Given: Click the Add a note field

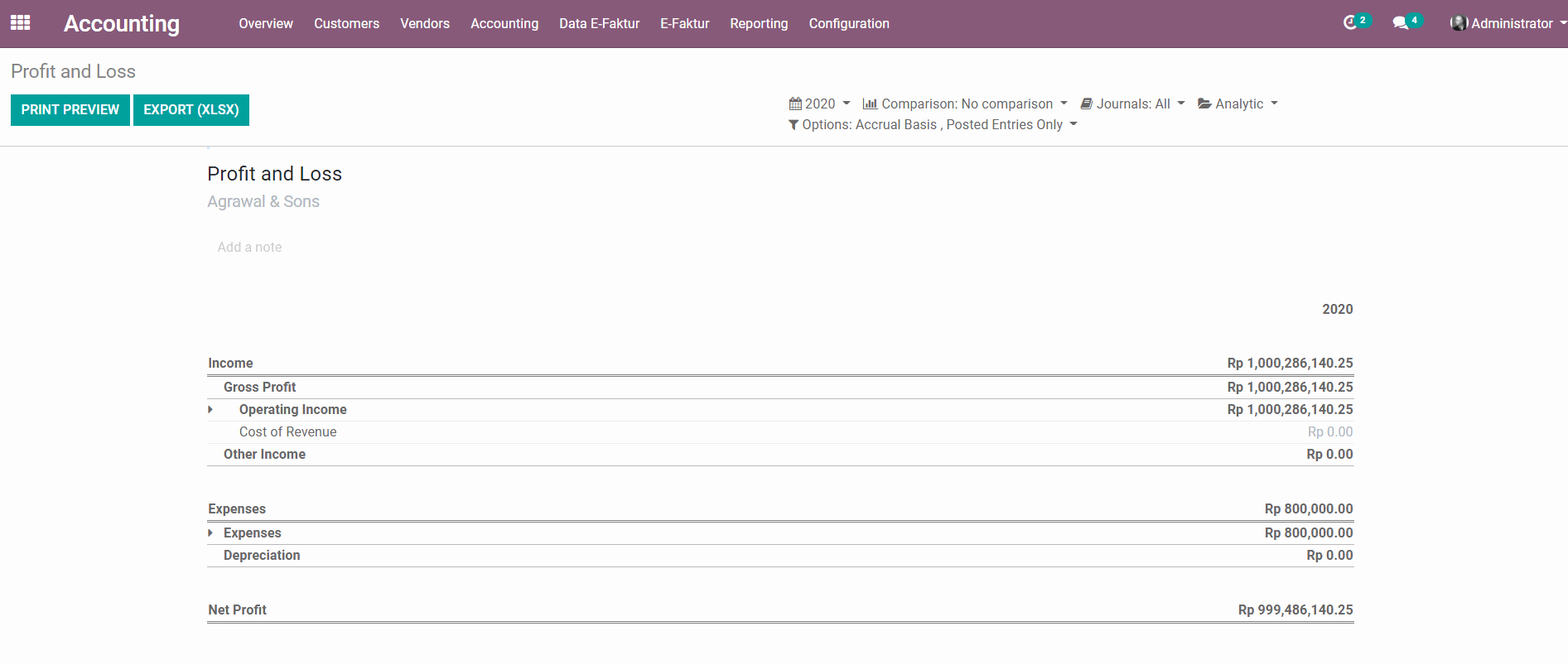Looking at the screenshot, I should tap(249, 247).
